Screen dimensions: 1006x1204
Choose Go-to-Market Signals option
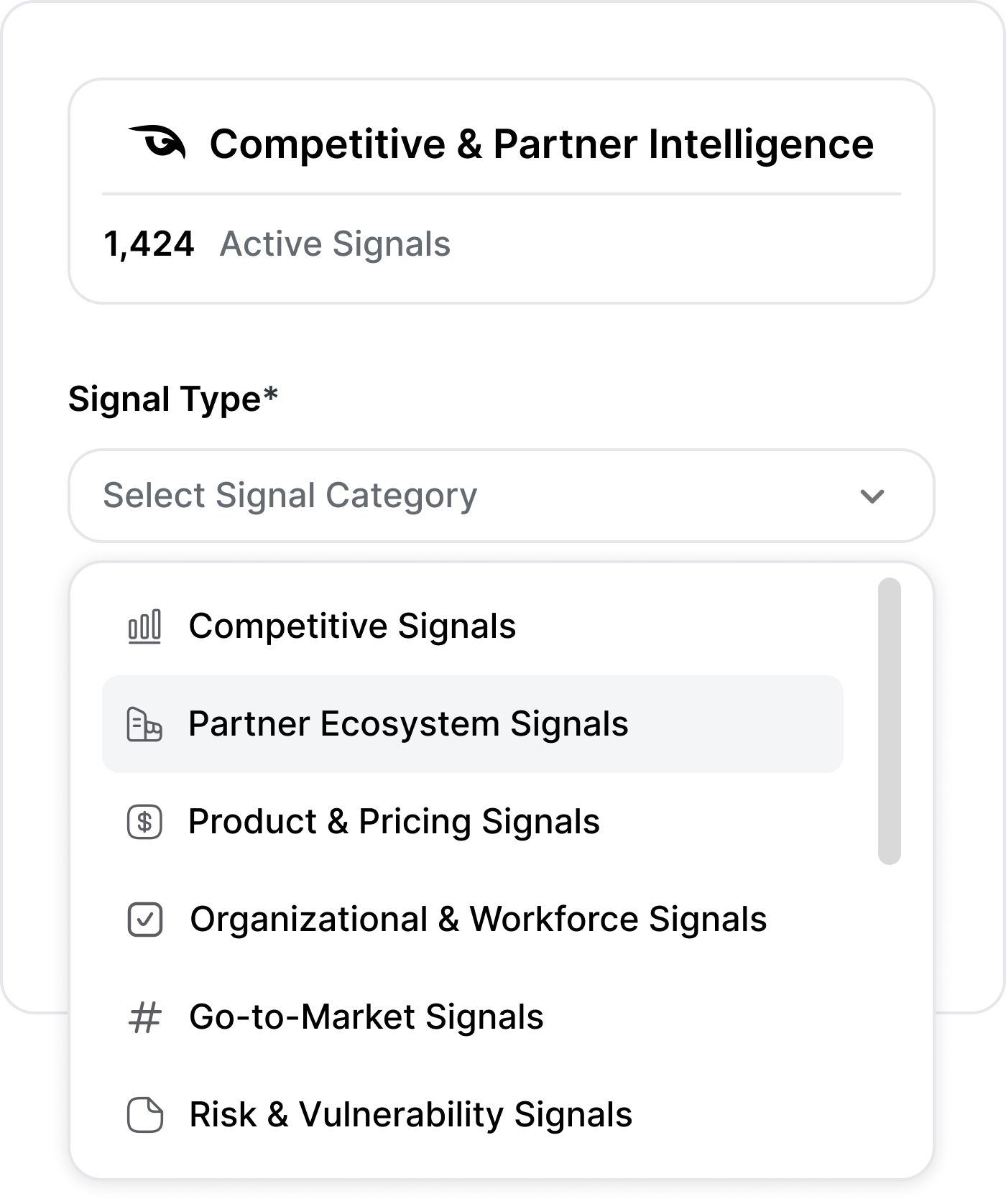366,1017
